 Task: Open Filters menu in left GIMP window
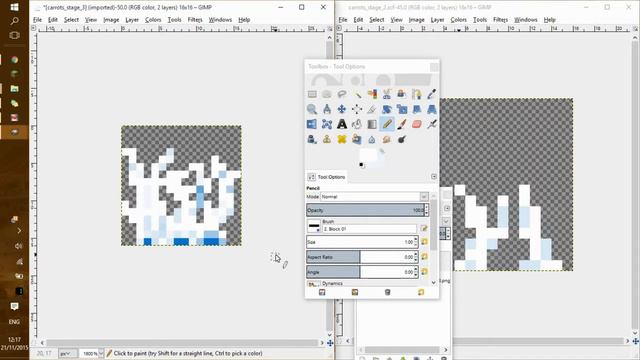pyautogui.click(x=195, y=20)
